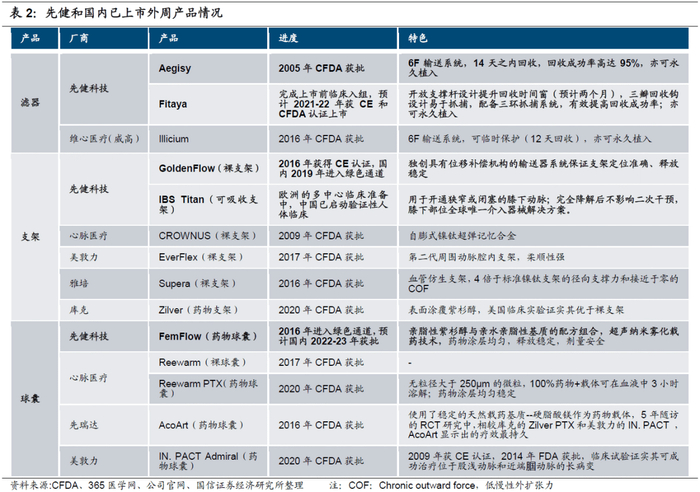Click the '先瑞达' manufacturer cell
The width and height of the screenshot is (700, 492).
104,425
